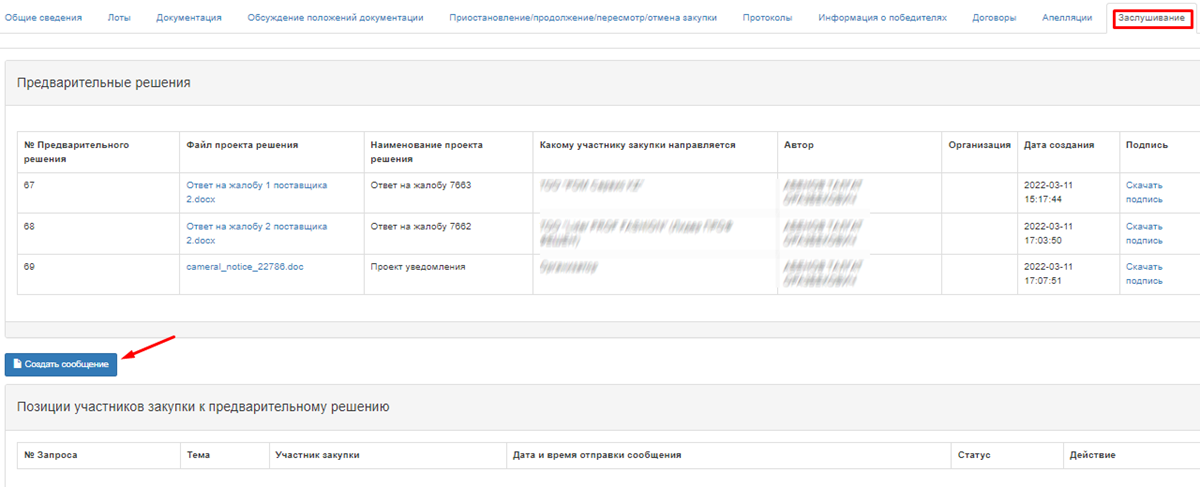The image size is (1200, 487).
Task: Download signature for decision 67
Action: coord(1144,192)
